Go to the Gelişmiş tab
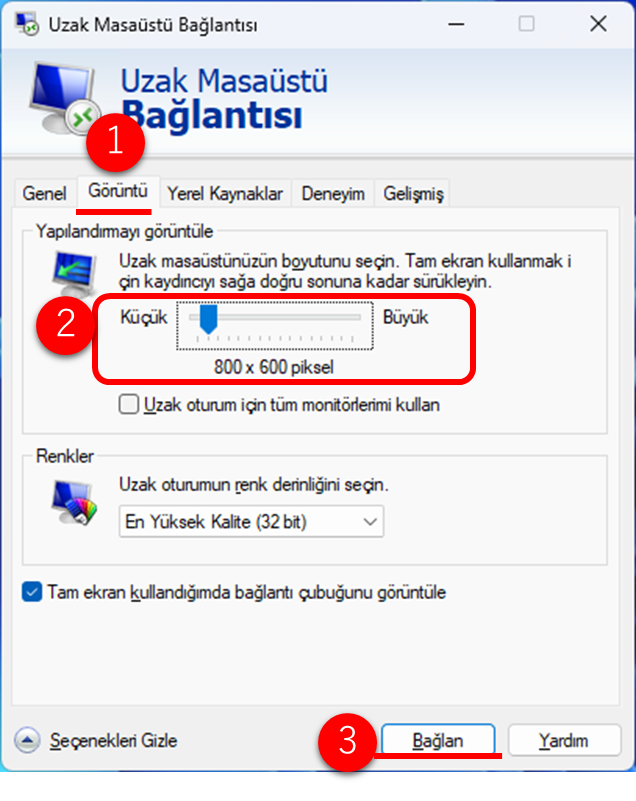The width and height of the screenshot is (636, 801). coord(413,194)
